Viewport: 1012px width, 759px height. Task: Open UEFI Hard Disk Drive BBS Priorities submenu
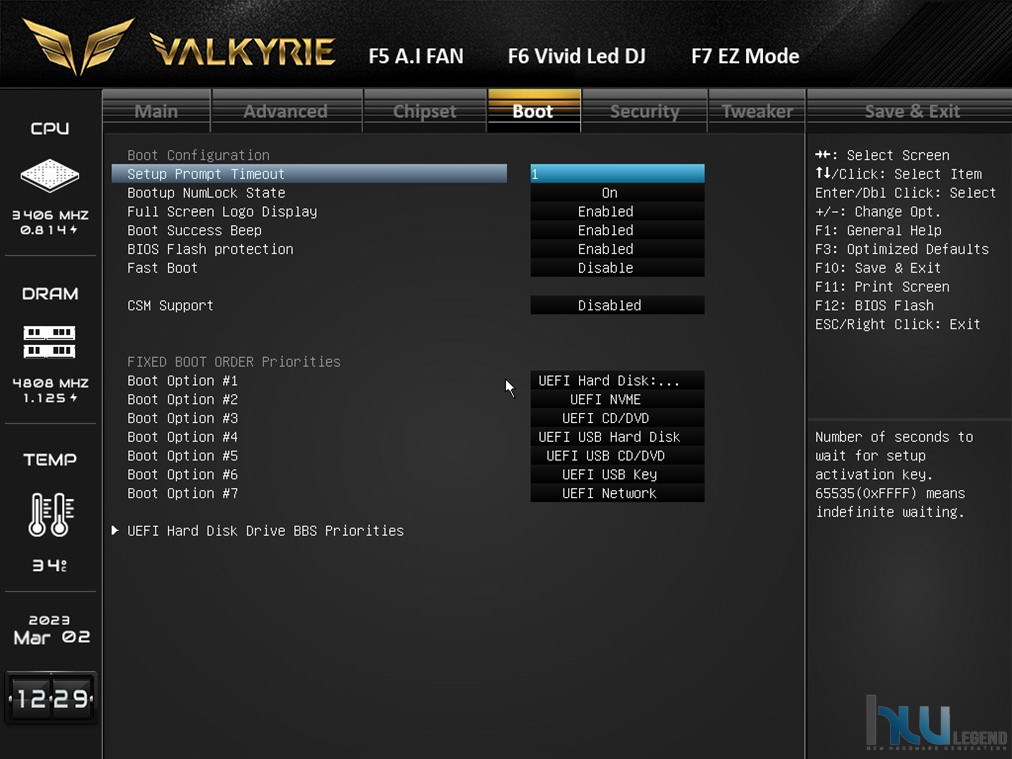[265, 531]
